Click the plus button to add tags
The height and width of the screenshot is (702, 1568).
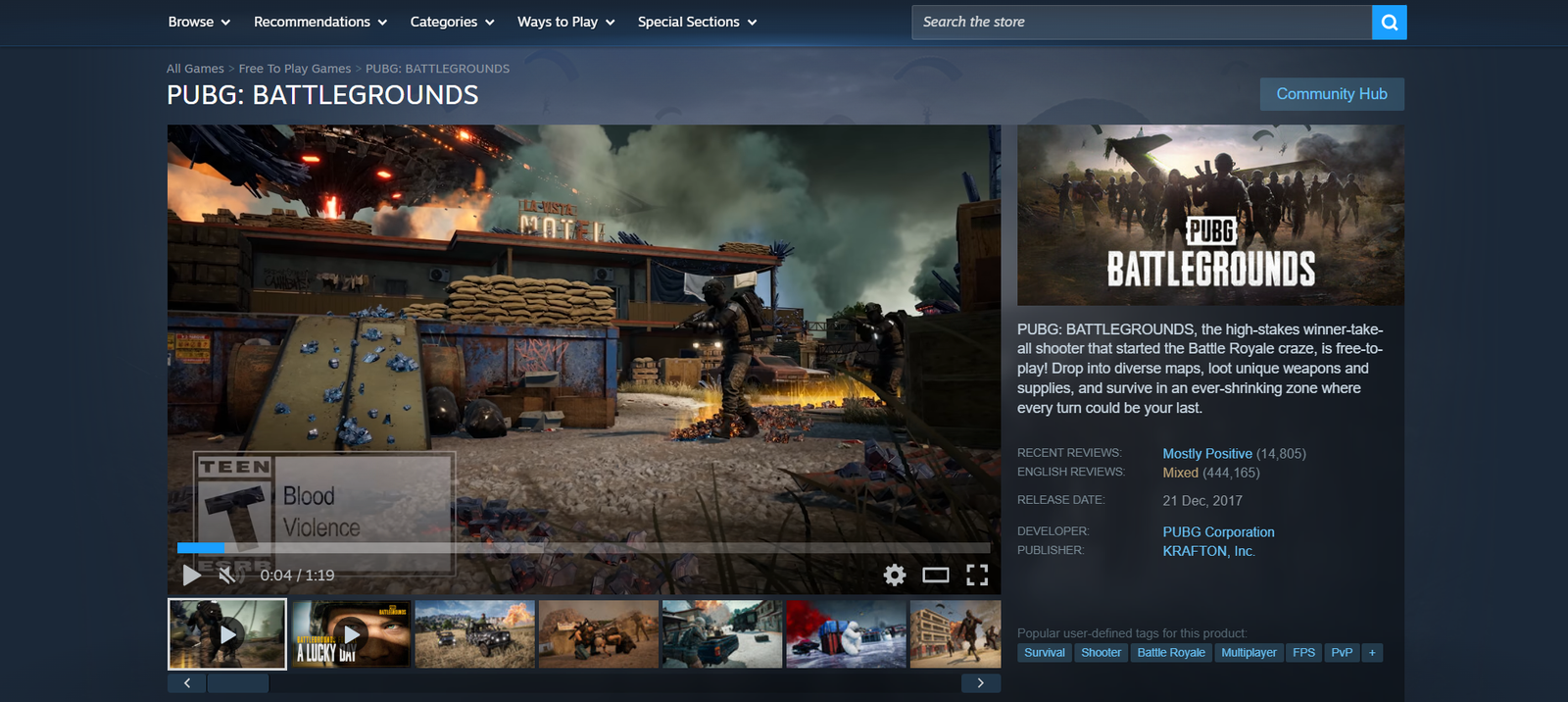tap(1372, 653)
